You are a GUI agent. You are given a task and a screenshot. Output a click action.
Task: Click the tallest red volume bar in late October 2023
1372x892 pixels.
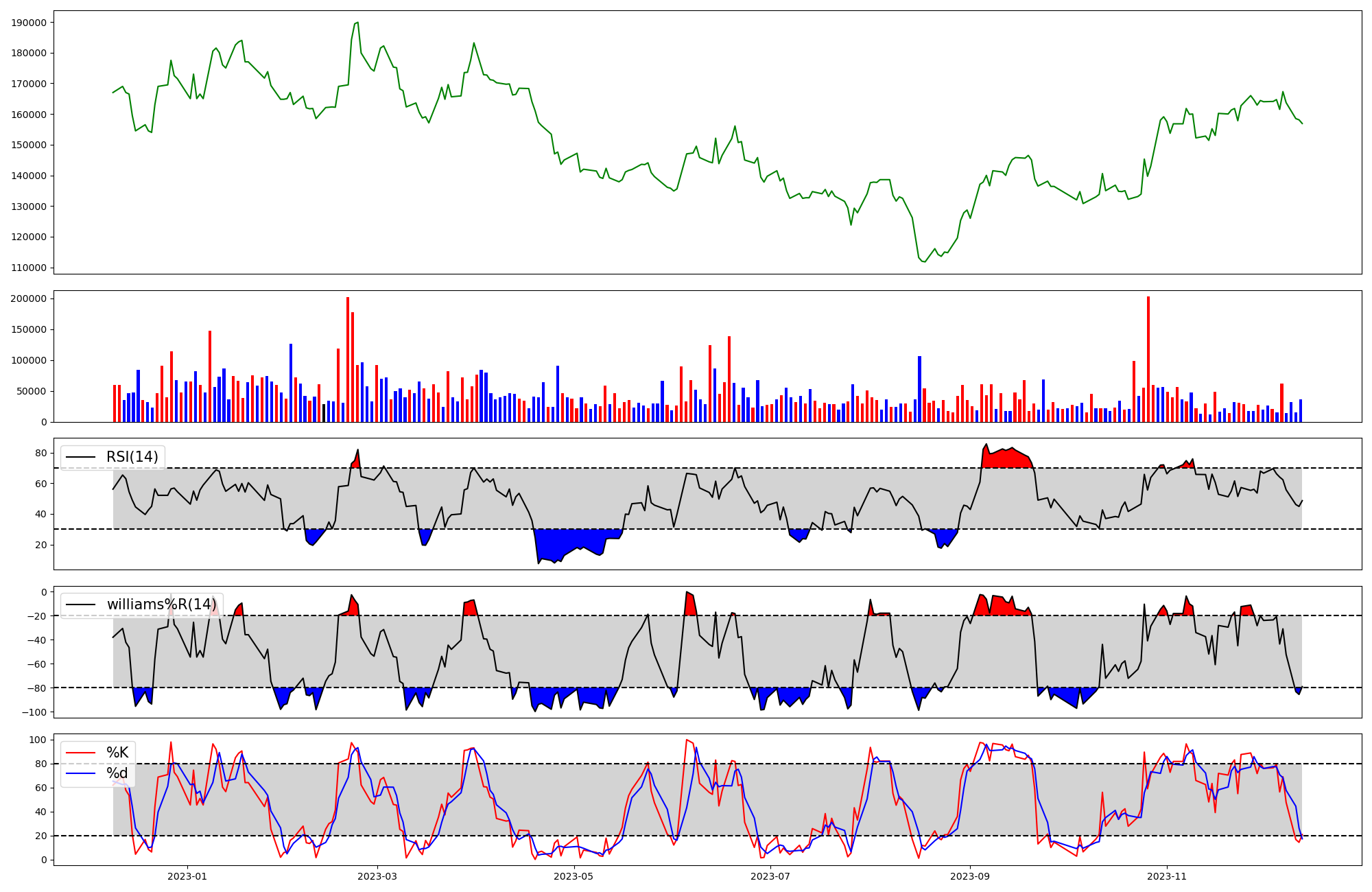pyautogui.click(x=1148, y=360)
